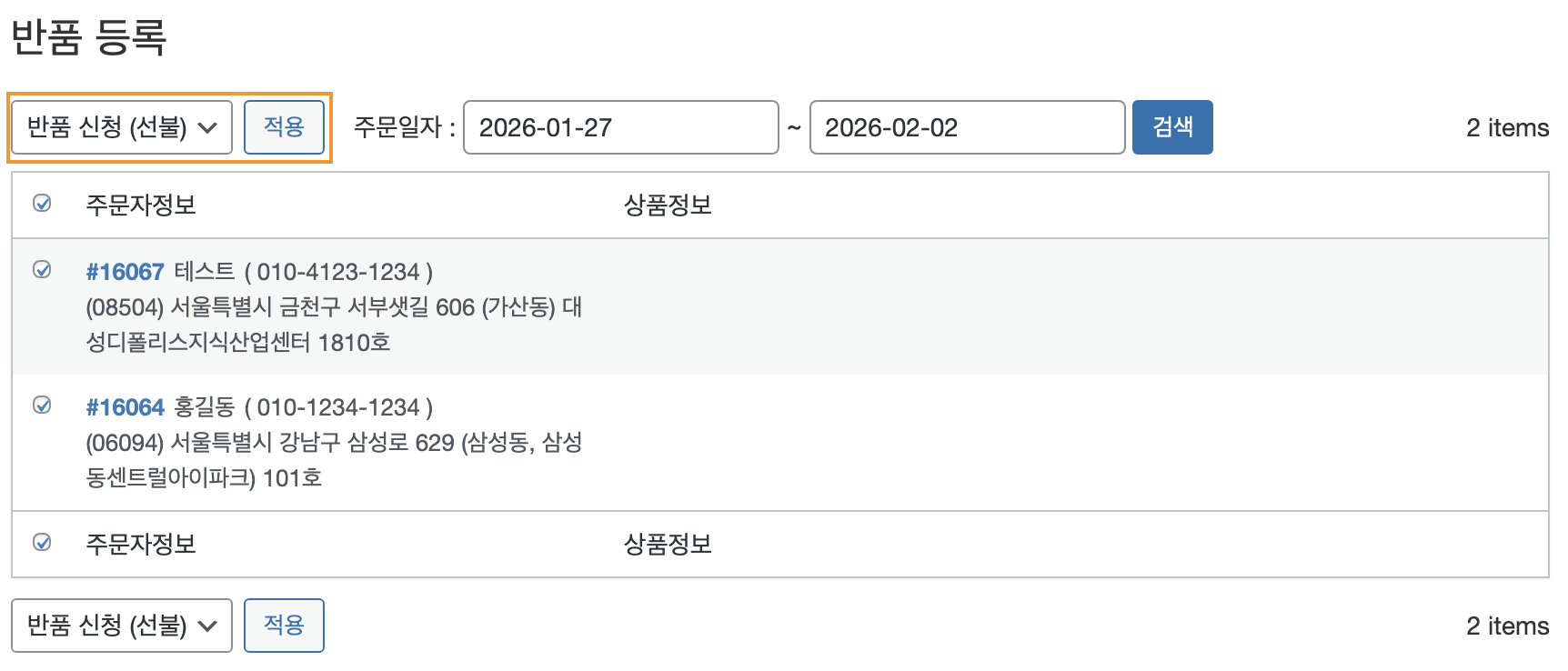
Task: Click the bottom 적용 button
Action: click(284, 626)
